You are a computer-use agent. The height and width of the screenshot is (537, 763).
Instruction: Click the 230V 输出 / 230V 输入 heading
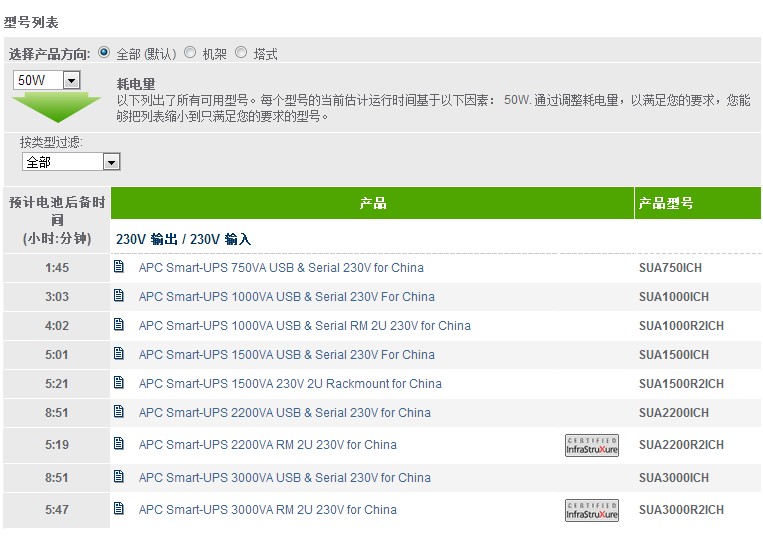pyautogui.click(x=183, y=239)
